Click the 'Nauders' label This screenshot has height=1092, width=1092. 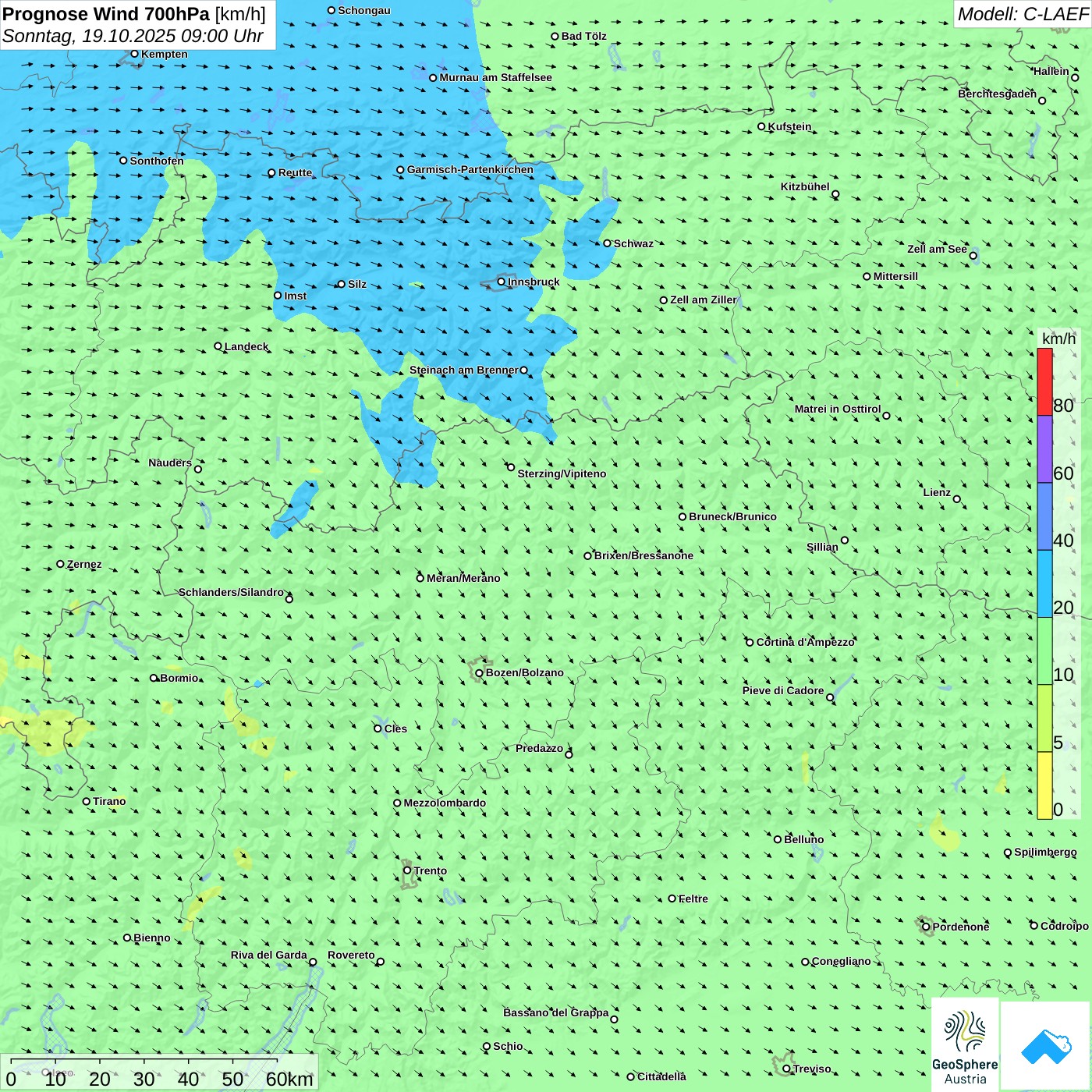coord(170,463)
